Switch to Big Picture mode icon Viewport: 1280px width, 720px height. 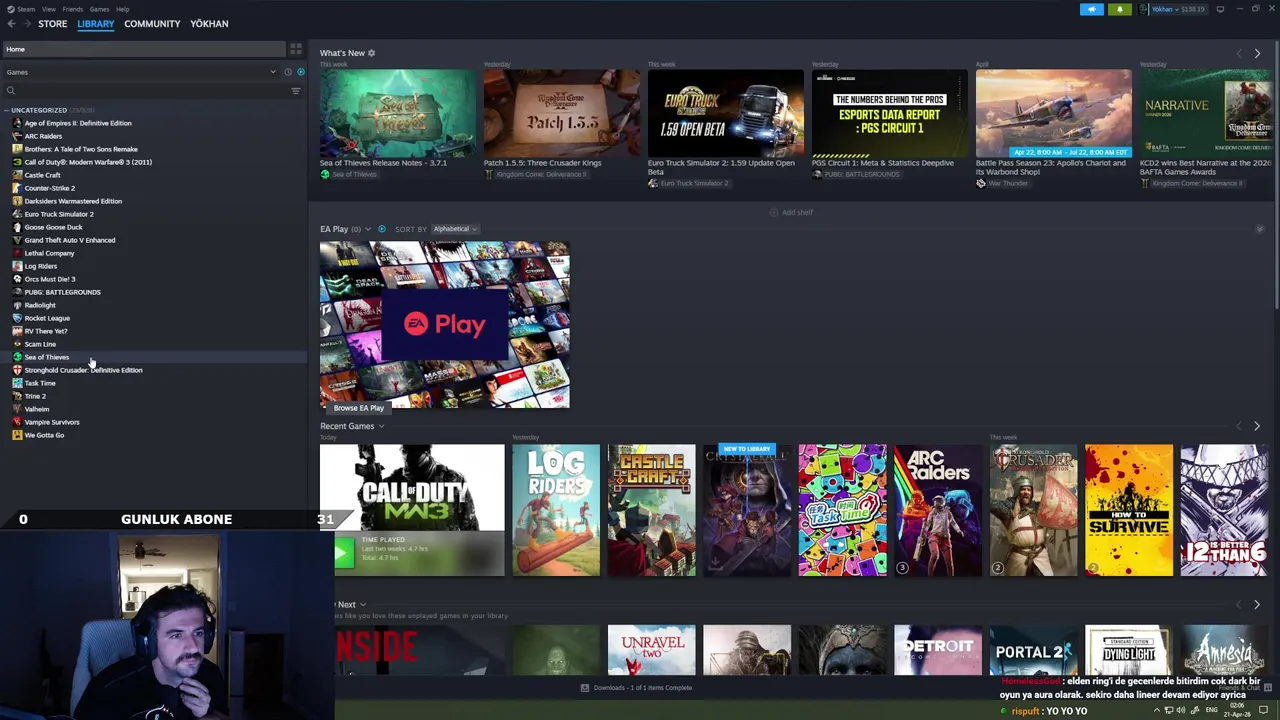click(x=1220, y=9)
